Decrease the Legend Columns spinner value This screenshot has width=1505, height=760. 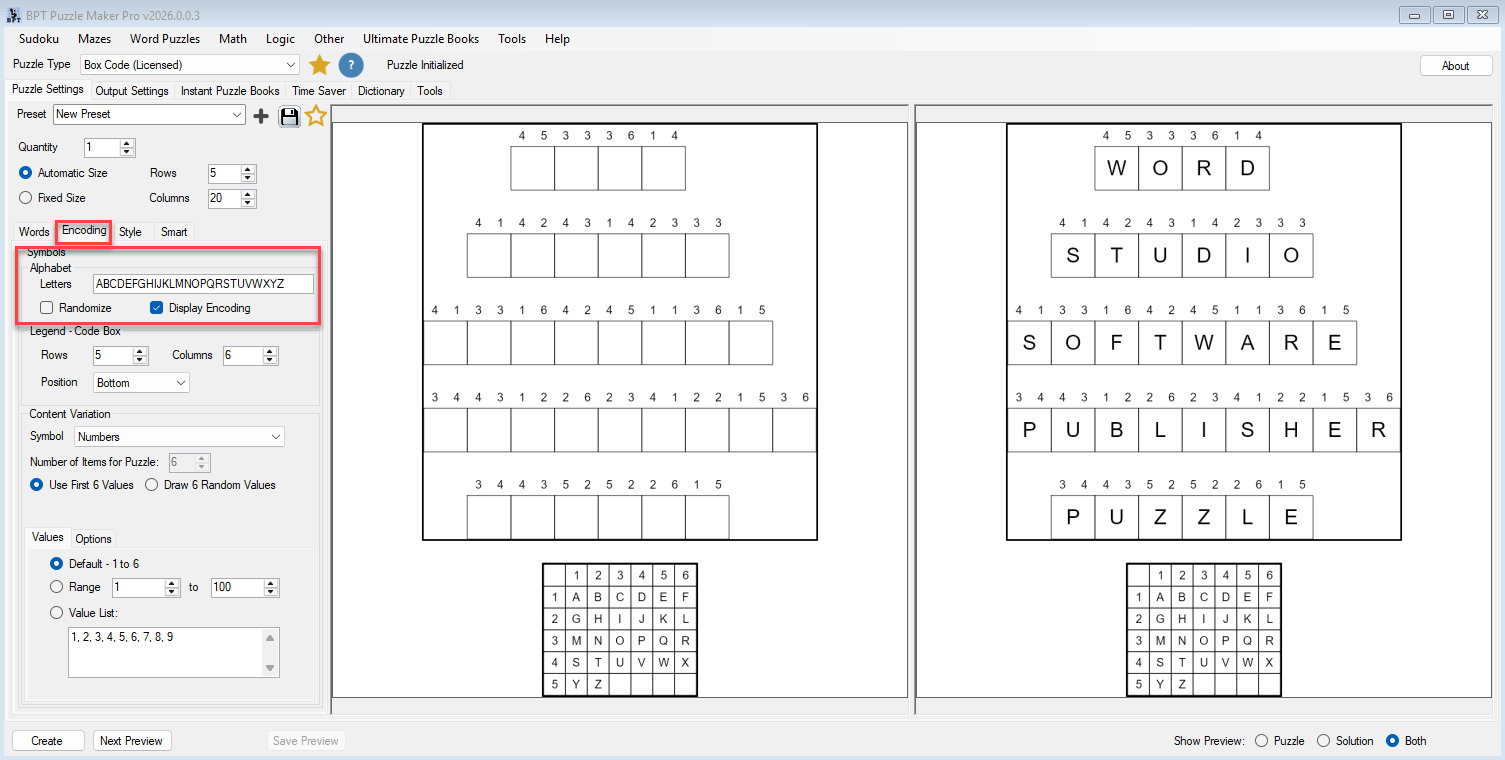[x=270, y=360]
